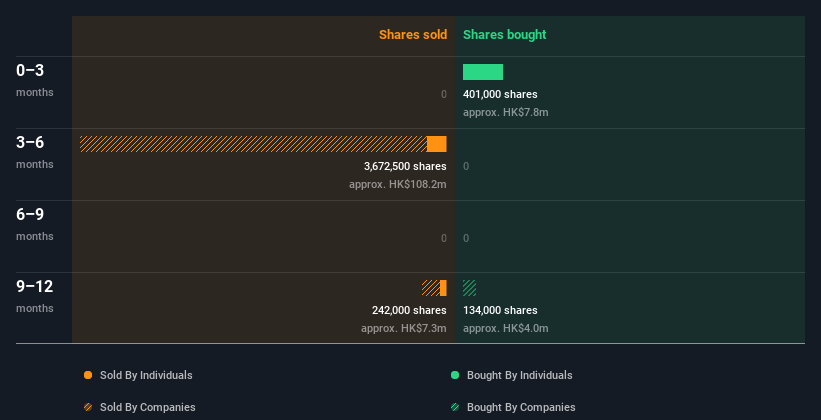Image resolution: width=821 pixels, height=420 pixels.
Task: Click the '134,000 shares' value
Action: tap(500, 310)
